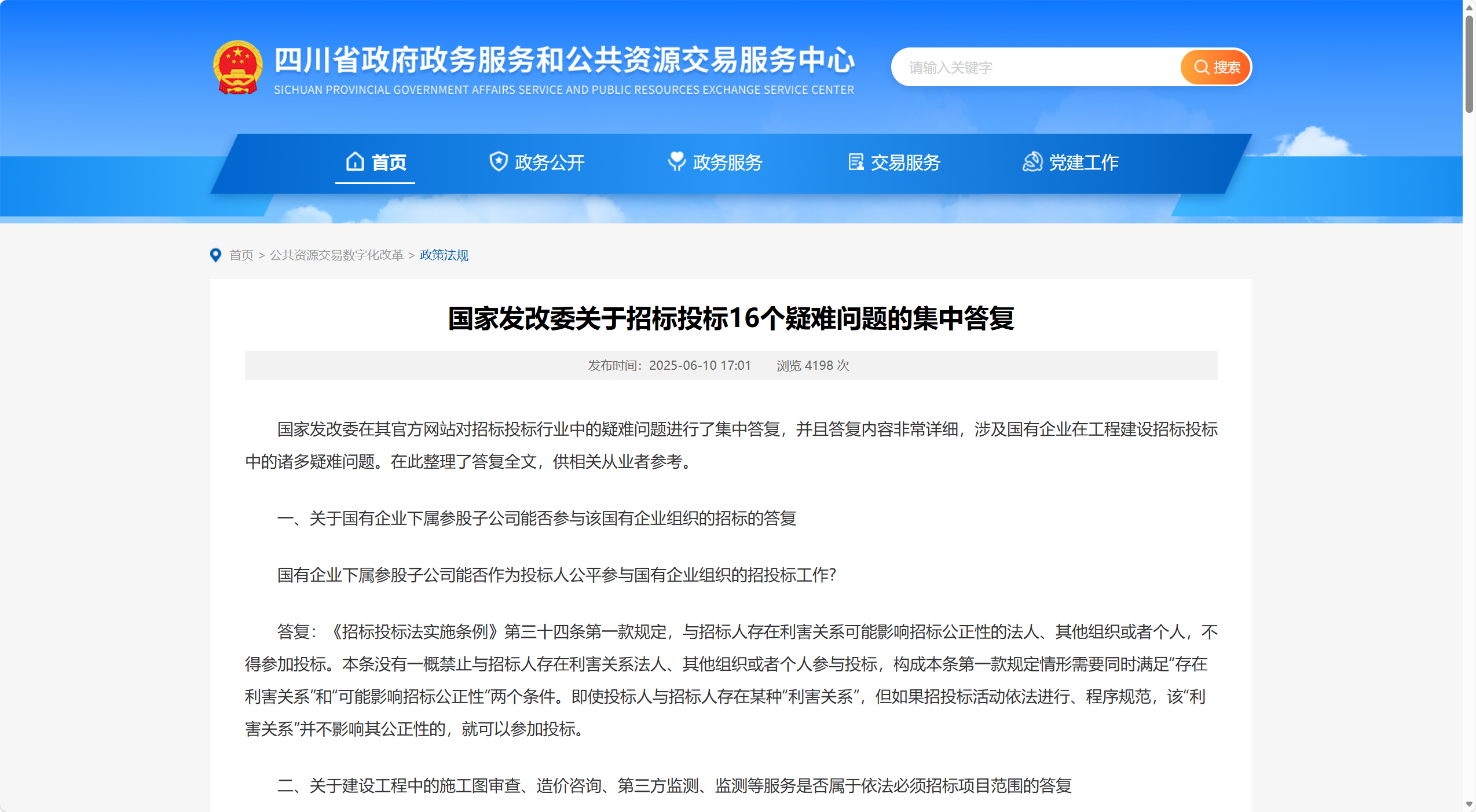This screenshot has height=812, width=1476.
Task: Click heading 一、关于国有企业下属参股子公司能否参与
Action: pyautogui.click(x=537, y=519)
